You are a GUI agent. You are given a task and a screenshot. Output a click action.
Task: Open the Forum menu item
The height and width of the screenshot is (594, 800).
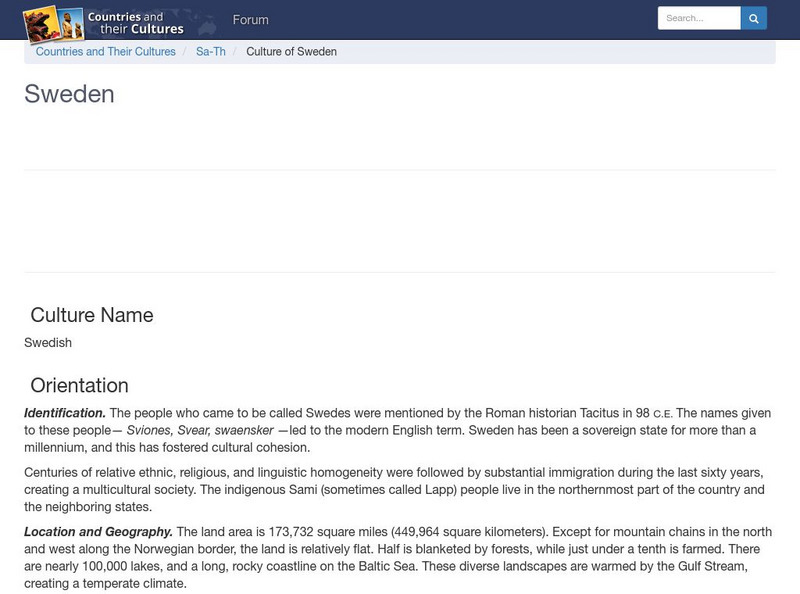[251, 20]
